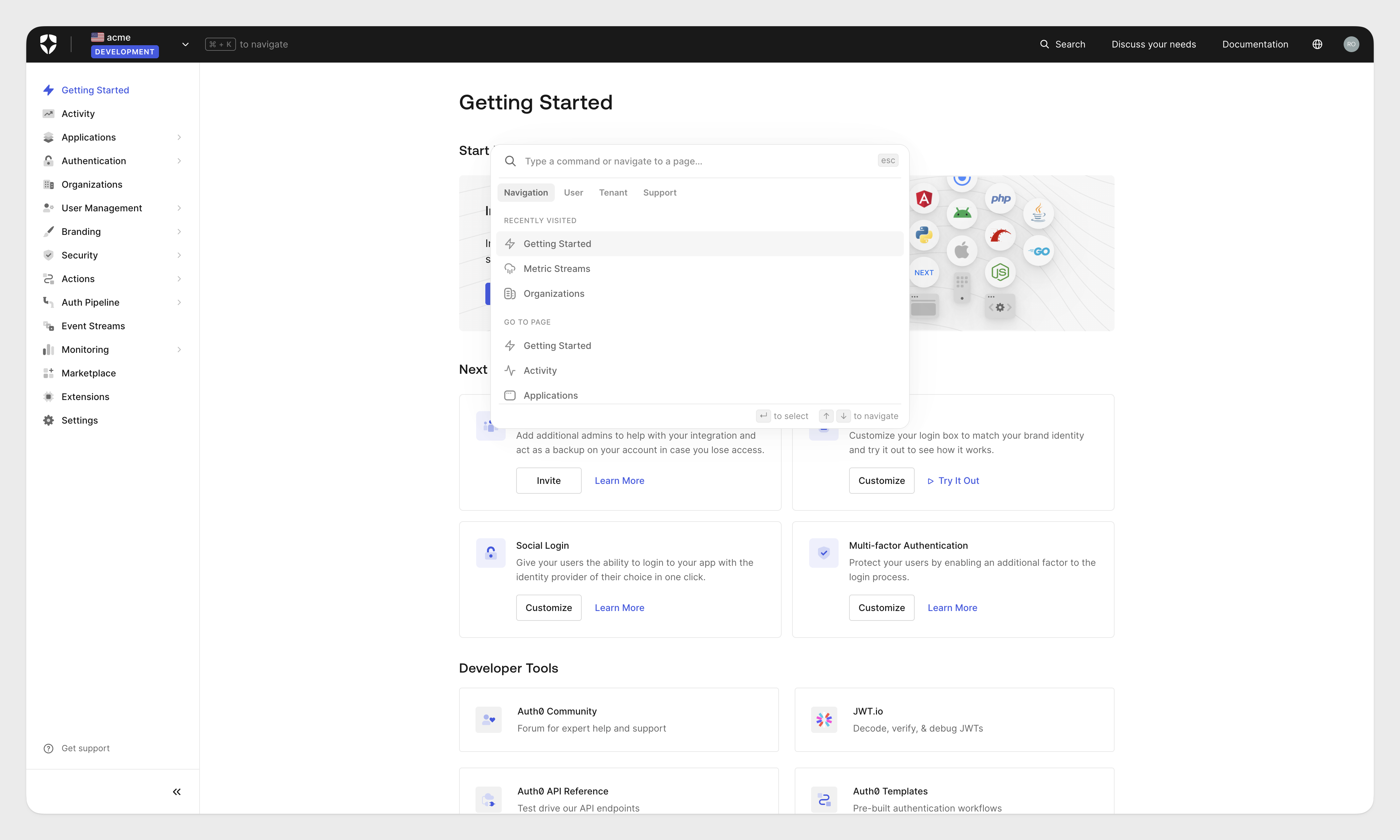Click the Get support question mark icon

tap(49, 748)
